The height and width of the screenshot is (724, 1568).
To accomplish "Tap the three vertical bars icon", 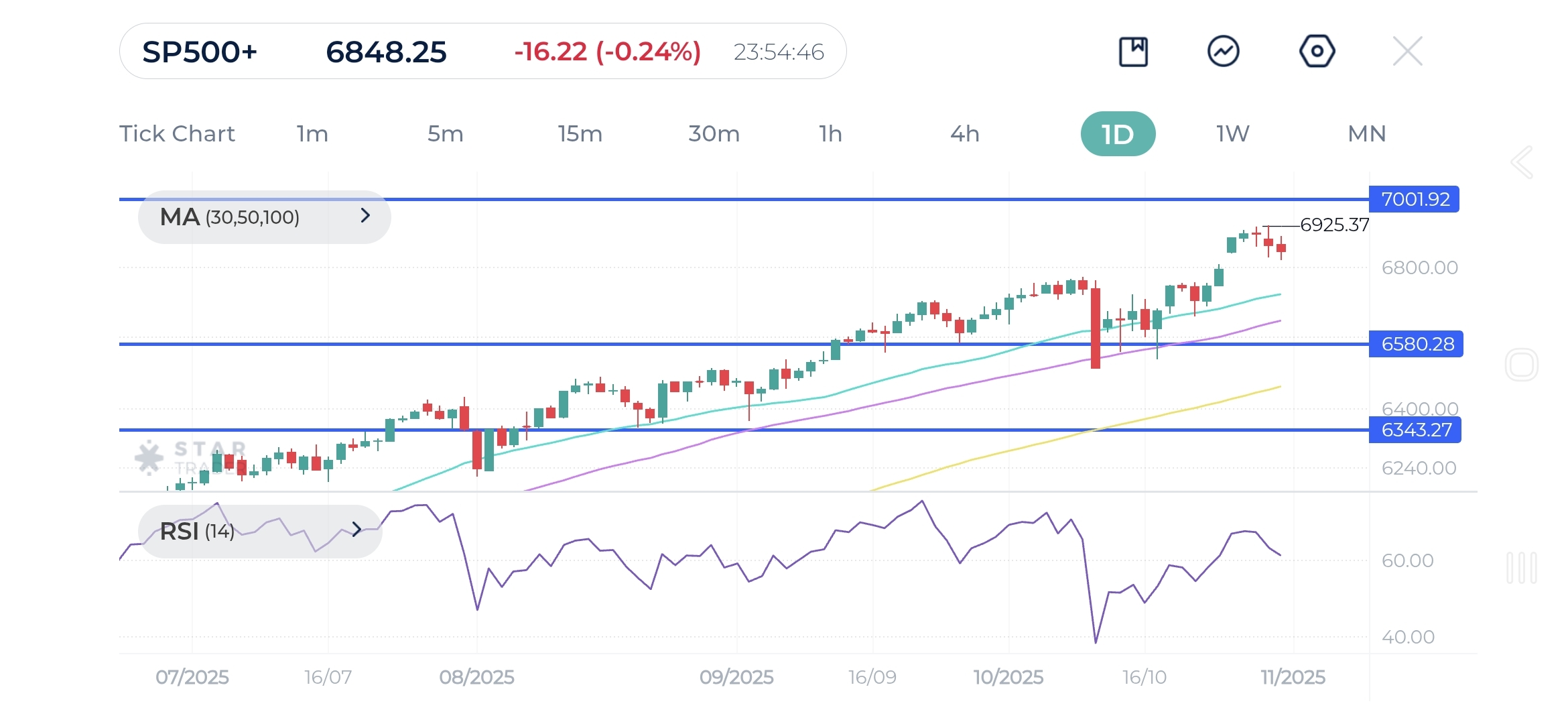I will (1521, 568).
